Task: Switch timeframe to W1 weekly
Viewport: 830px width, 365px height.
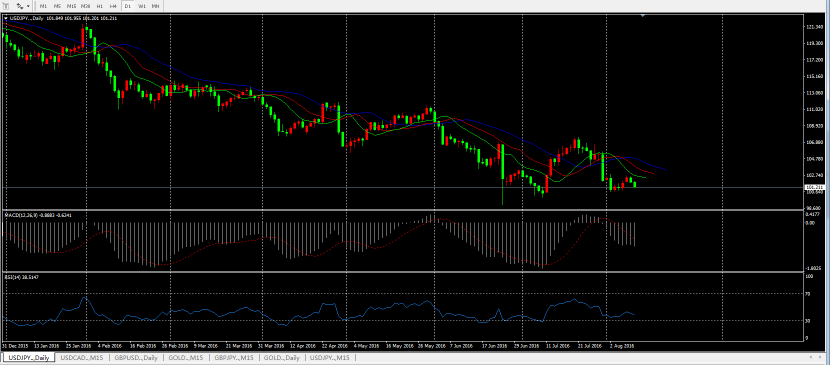Action: pos(142,6)
